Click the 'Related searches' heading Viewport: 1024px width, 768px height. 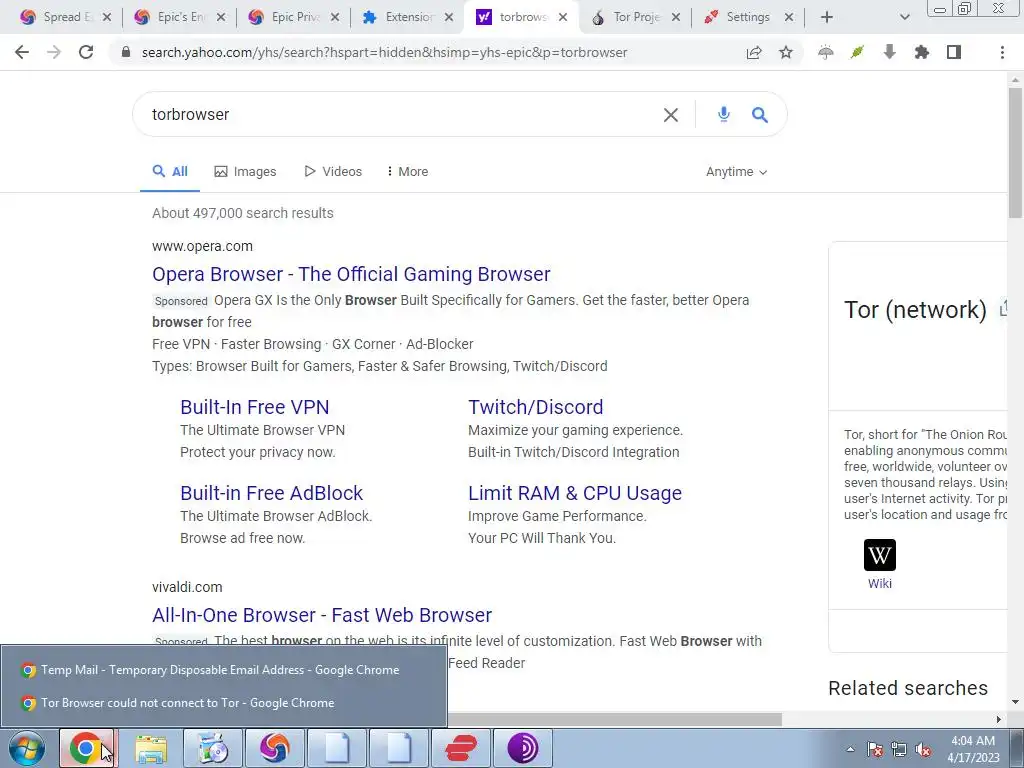(908, 688)
